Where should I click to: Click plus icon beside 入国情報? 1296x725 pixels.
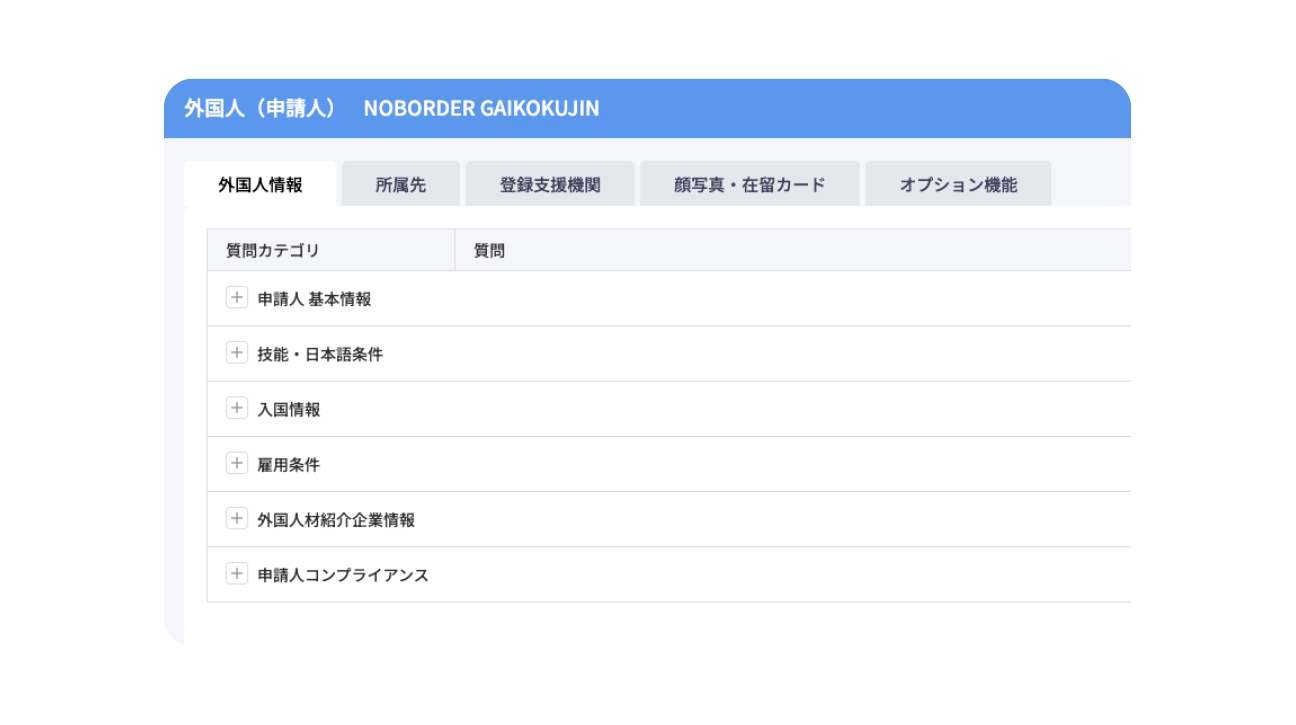(x=236, y=408)
